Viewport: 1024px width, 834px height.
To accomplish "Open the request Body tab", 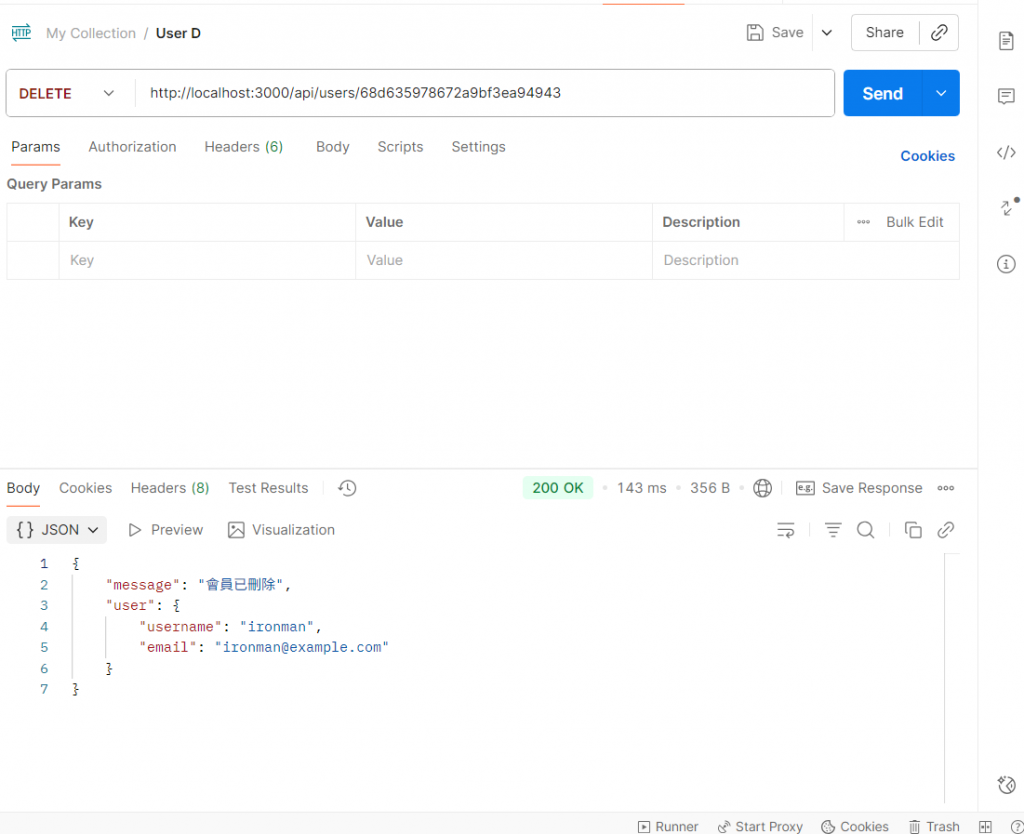I will (x=332, y=147).
